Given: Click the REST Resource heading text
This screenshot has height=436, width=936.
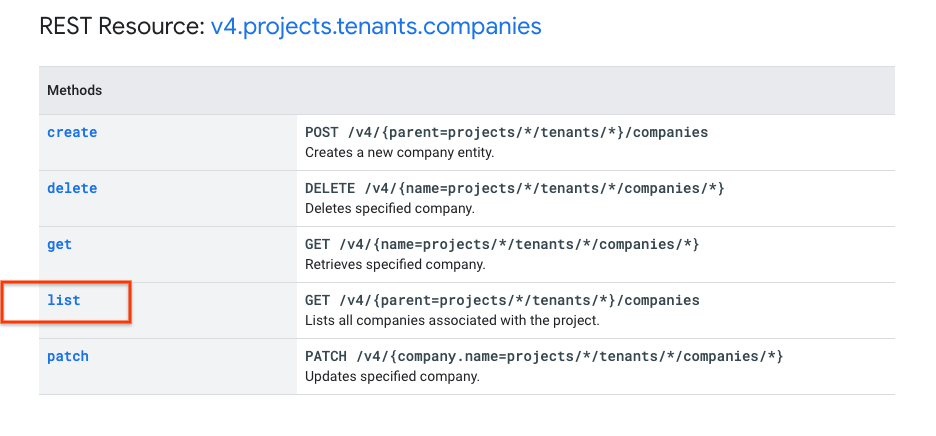Looking at the screenshot, I should 122,26.
